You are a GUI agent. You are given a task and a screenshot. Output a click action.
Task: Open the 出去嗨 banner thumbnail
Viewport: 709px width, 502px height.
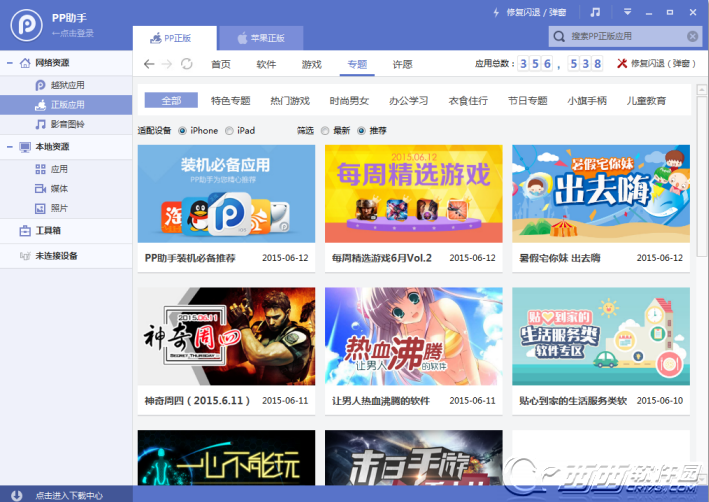(601, 194)
